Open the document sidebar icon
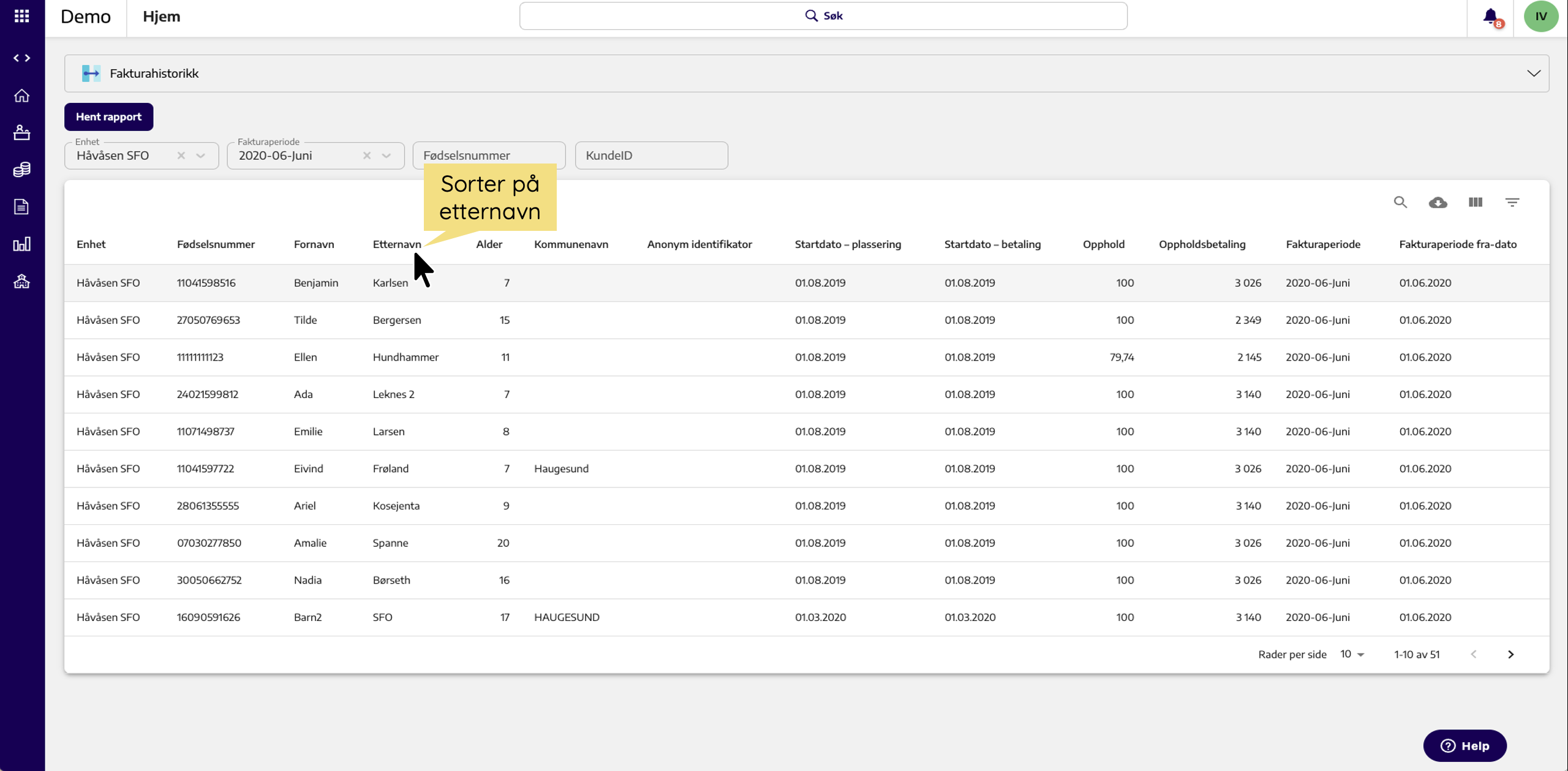The image size is (1568, 771). point(21,207)
